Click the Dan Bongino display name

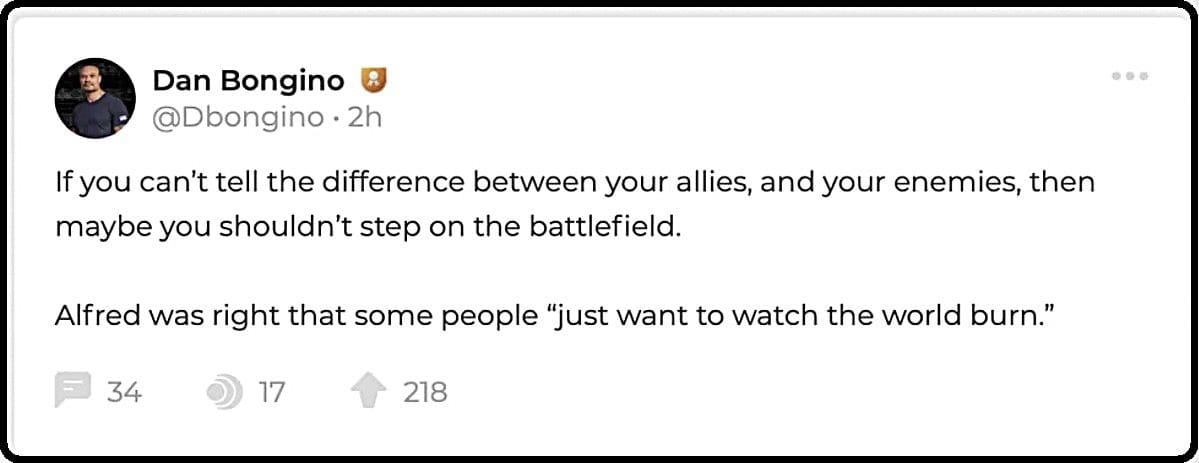click(x=248, y=80)
